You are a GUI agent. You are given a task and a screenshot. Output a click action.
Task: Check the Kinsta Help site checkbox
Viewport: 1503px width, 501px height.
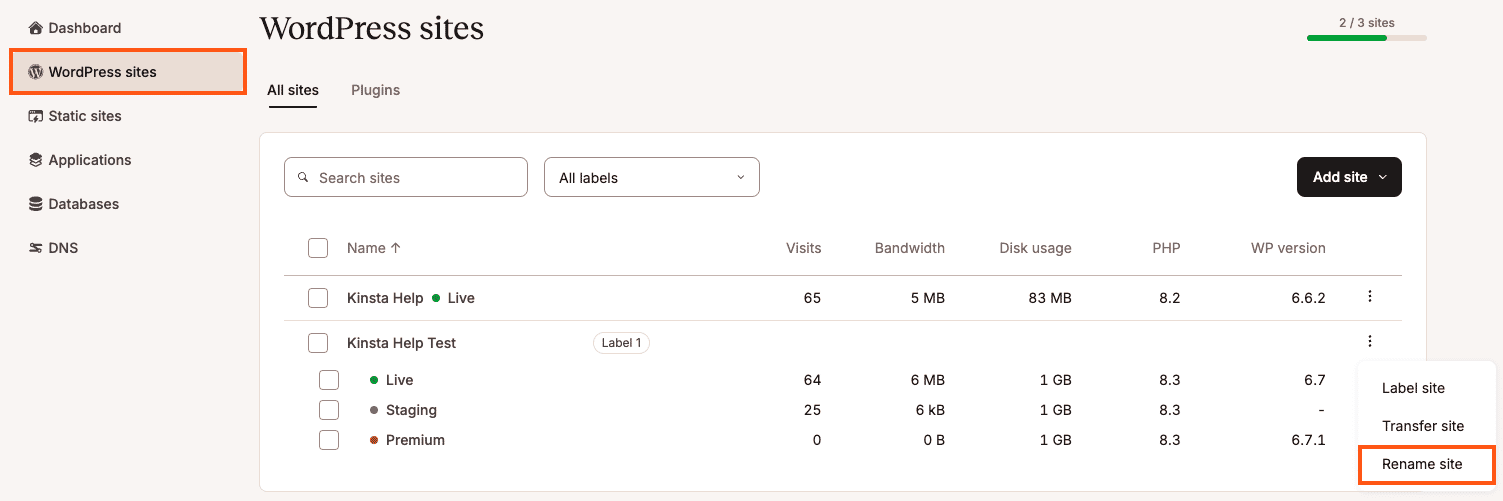tap(318, 298)
